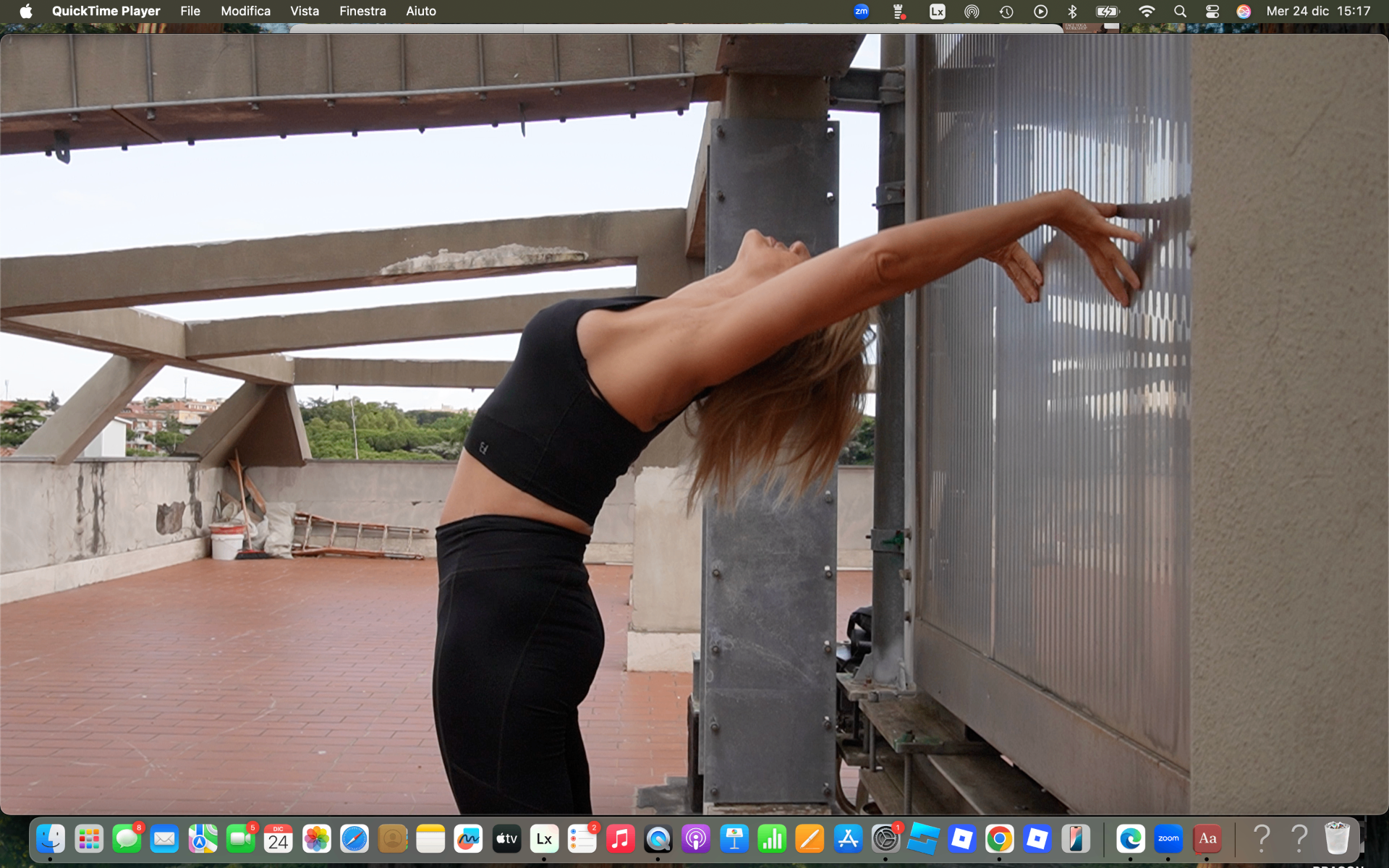The height and width of the screenshot is (868, 1389).
Task: Open the Apple menu
Action: (x=26, y=11)
